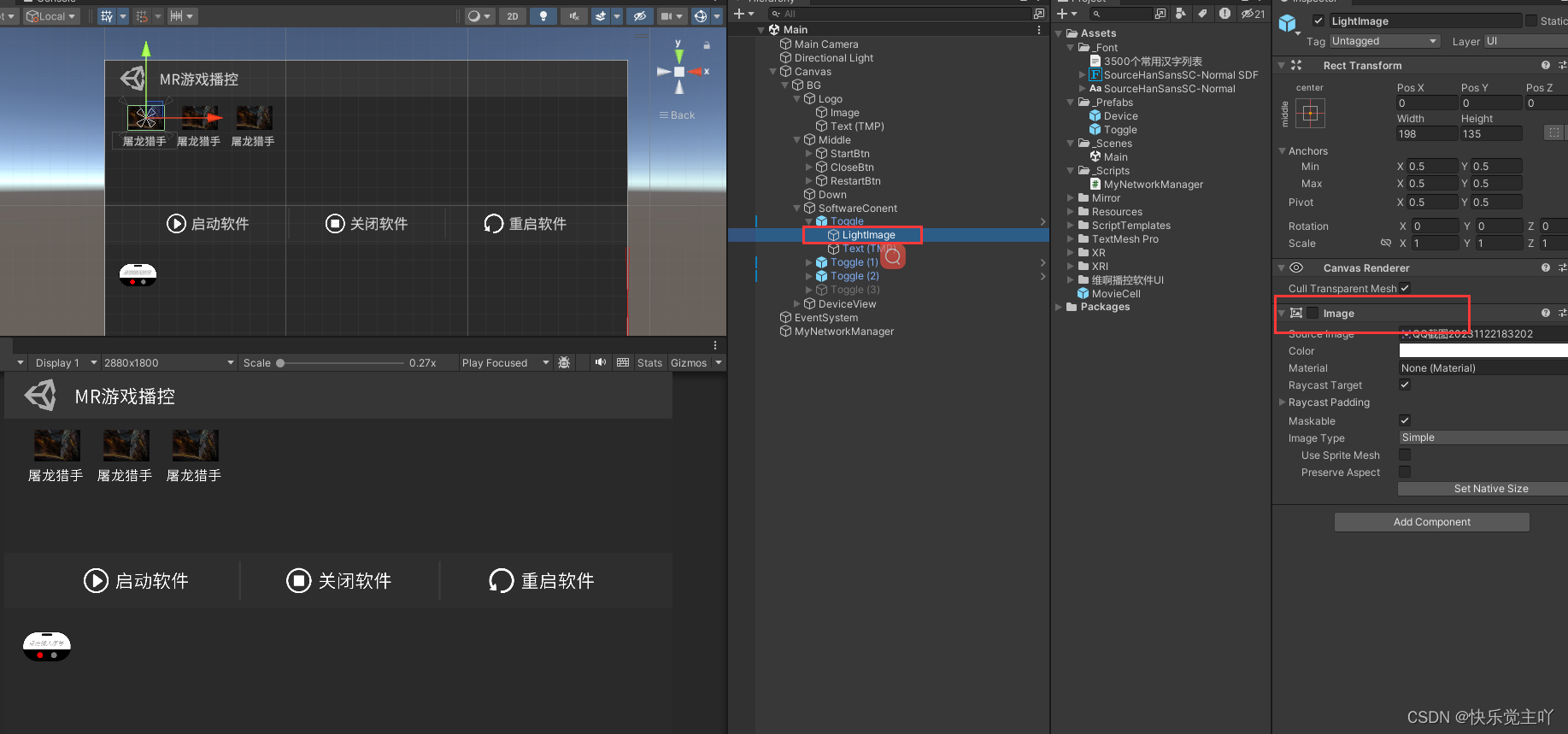The image size is (1568, 734).
Task: Toggle scene audio mute icon
Action: click(573, 16)
